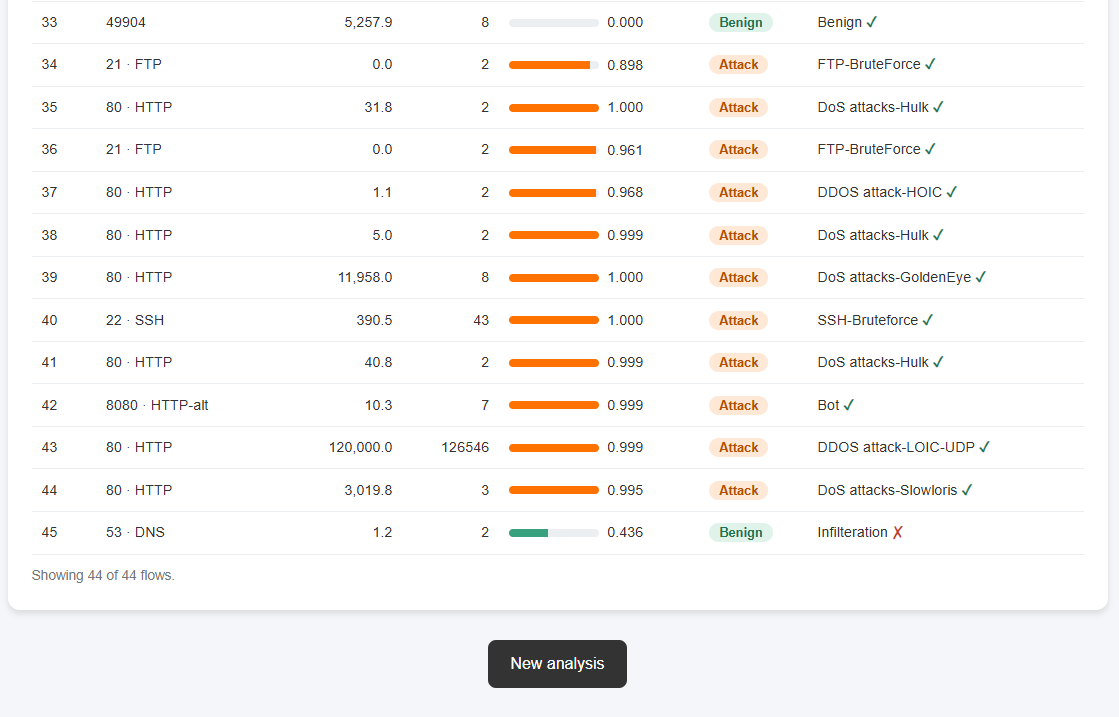Click the check mark after SSH-Bruteforce
The image size is (1119, 717).
click(x=928, y=320)
